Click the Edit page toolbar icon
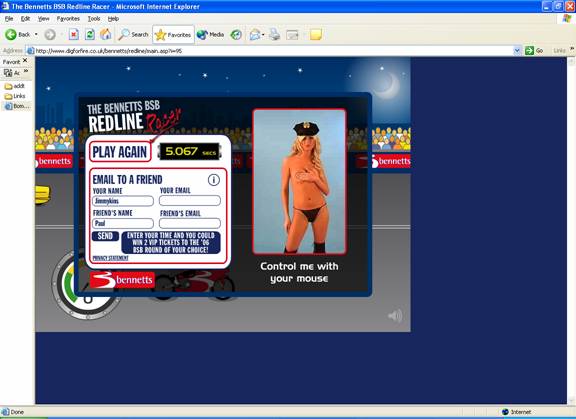The height and width of the screenshot is (419, 576). [x=292, y=35]
